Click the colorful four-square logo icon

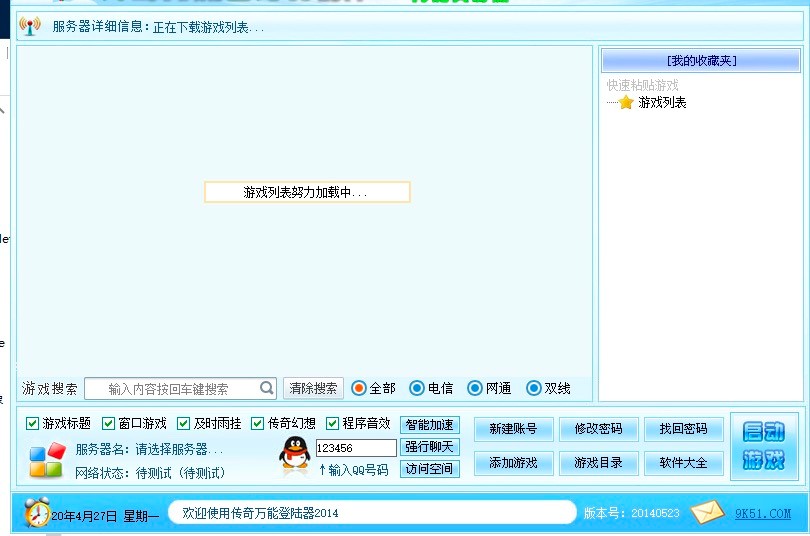tap(48, 460)
